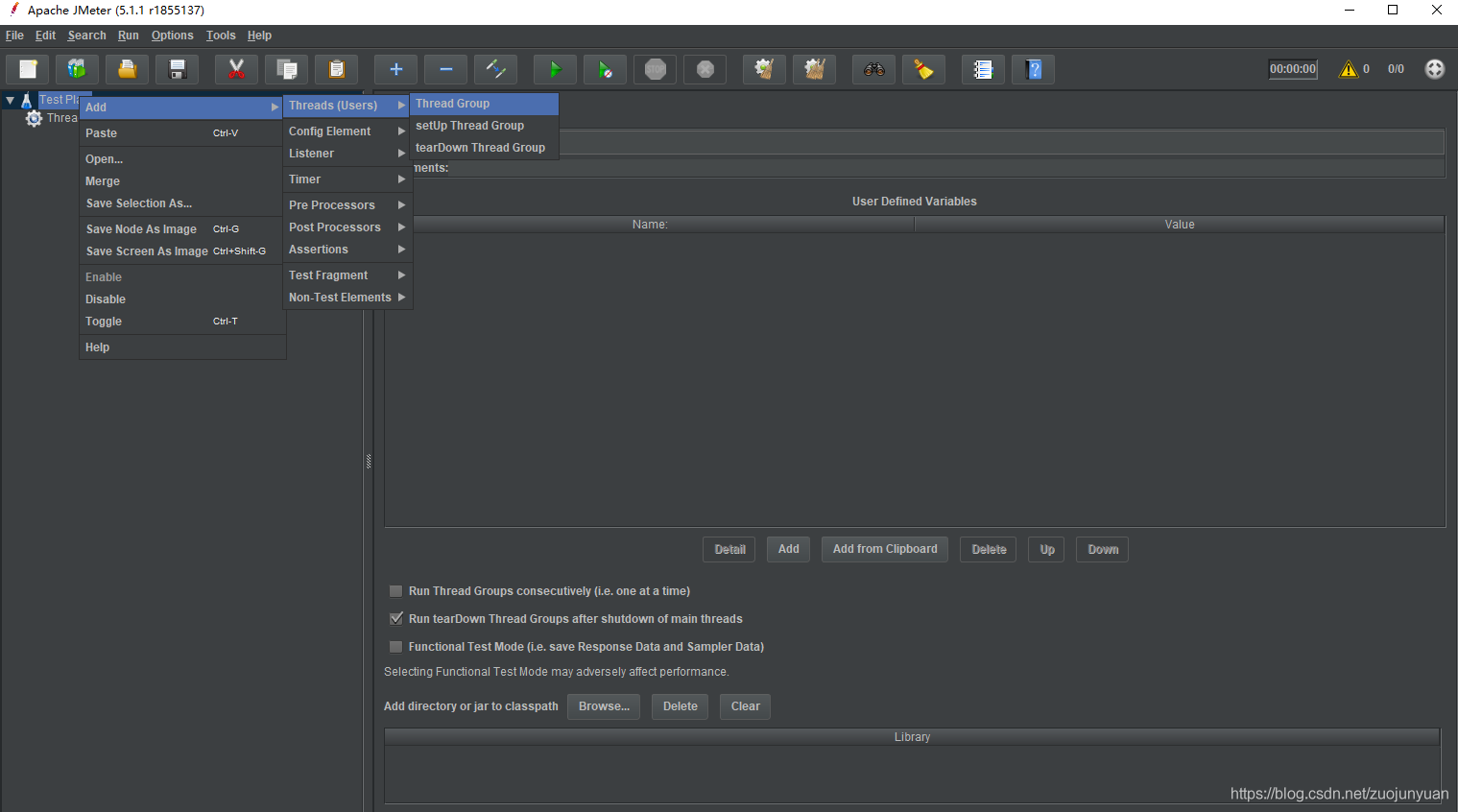Open Help via question mark icon
Image resolution: width=1458 pixels, height=812 pixels.
[1033, 69]
